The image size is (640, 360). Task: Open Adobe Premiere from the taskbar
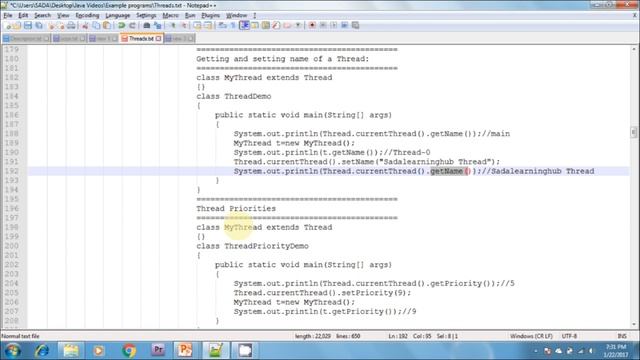(x=158, y=351)
